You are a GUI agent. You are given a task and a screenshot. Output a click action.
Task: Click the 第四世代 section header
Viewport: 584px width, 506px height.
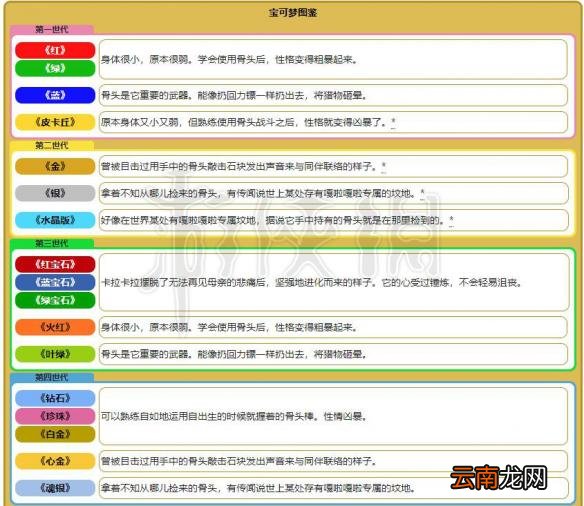pyautogui.click(x=51, y=378)
